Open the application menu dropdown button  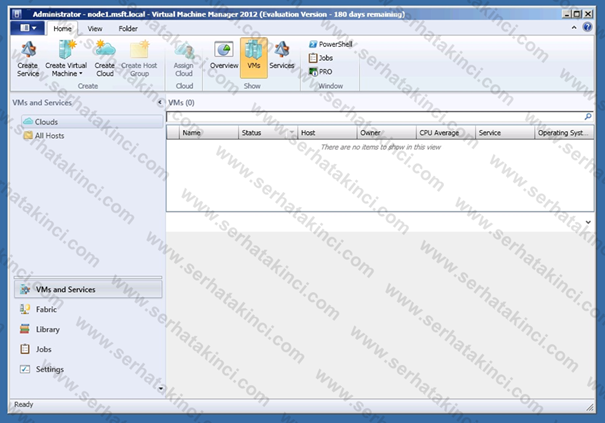[27, 28]
